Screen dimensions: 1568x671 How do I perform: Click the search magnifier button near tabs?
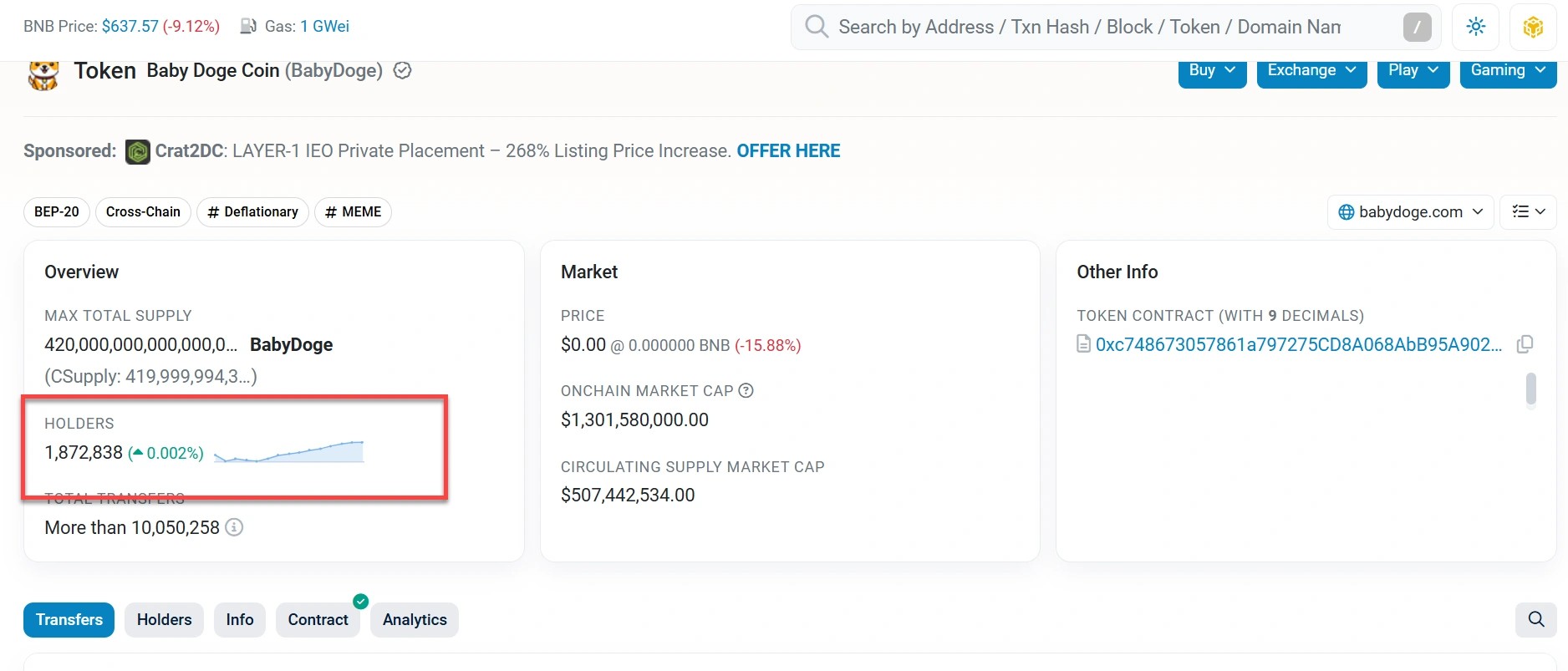tap(1535, 619)
